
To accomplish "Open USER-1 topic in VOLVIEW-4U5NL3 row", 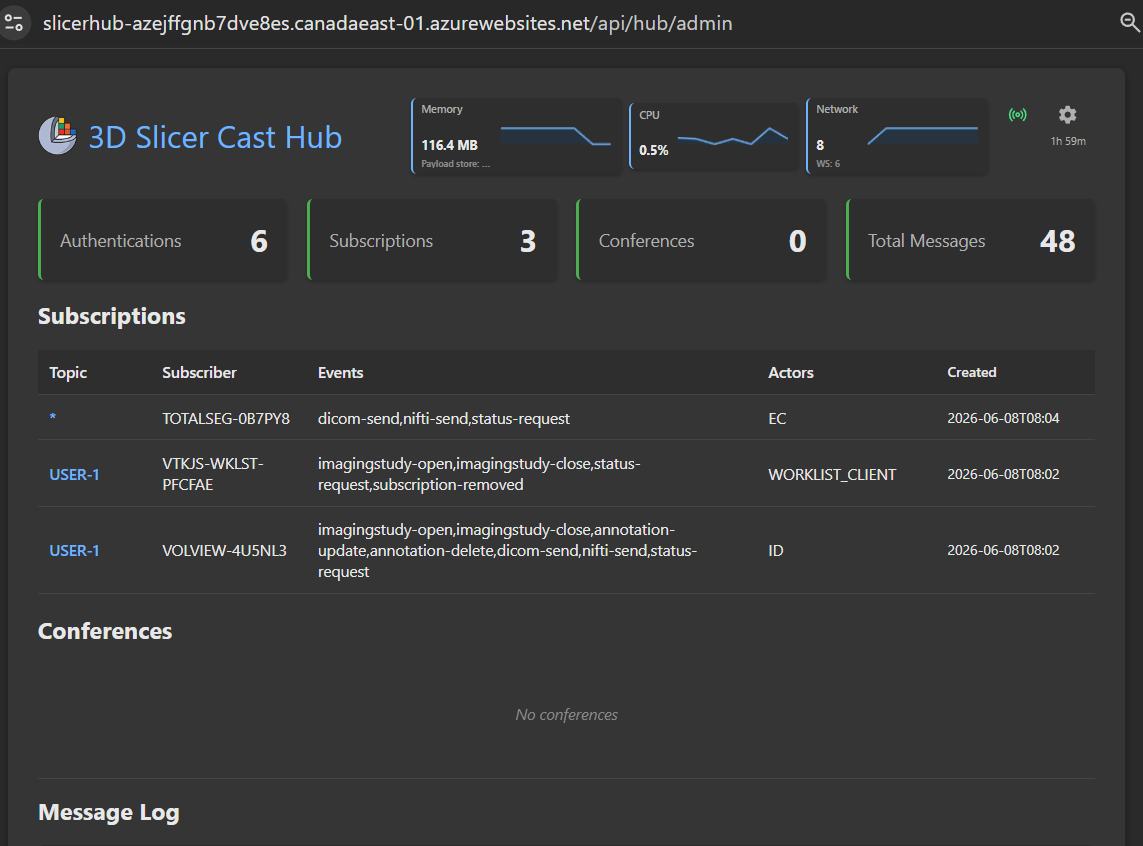I will (x=74, y=551).
